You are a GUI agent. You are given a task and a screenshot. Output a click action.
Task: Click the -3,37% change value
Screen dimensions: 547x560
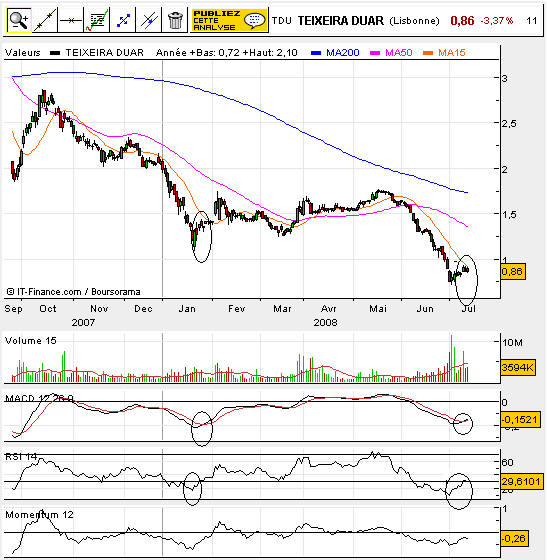(497, 21)
